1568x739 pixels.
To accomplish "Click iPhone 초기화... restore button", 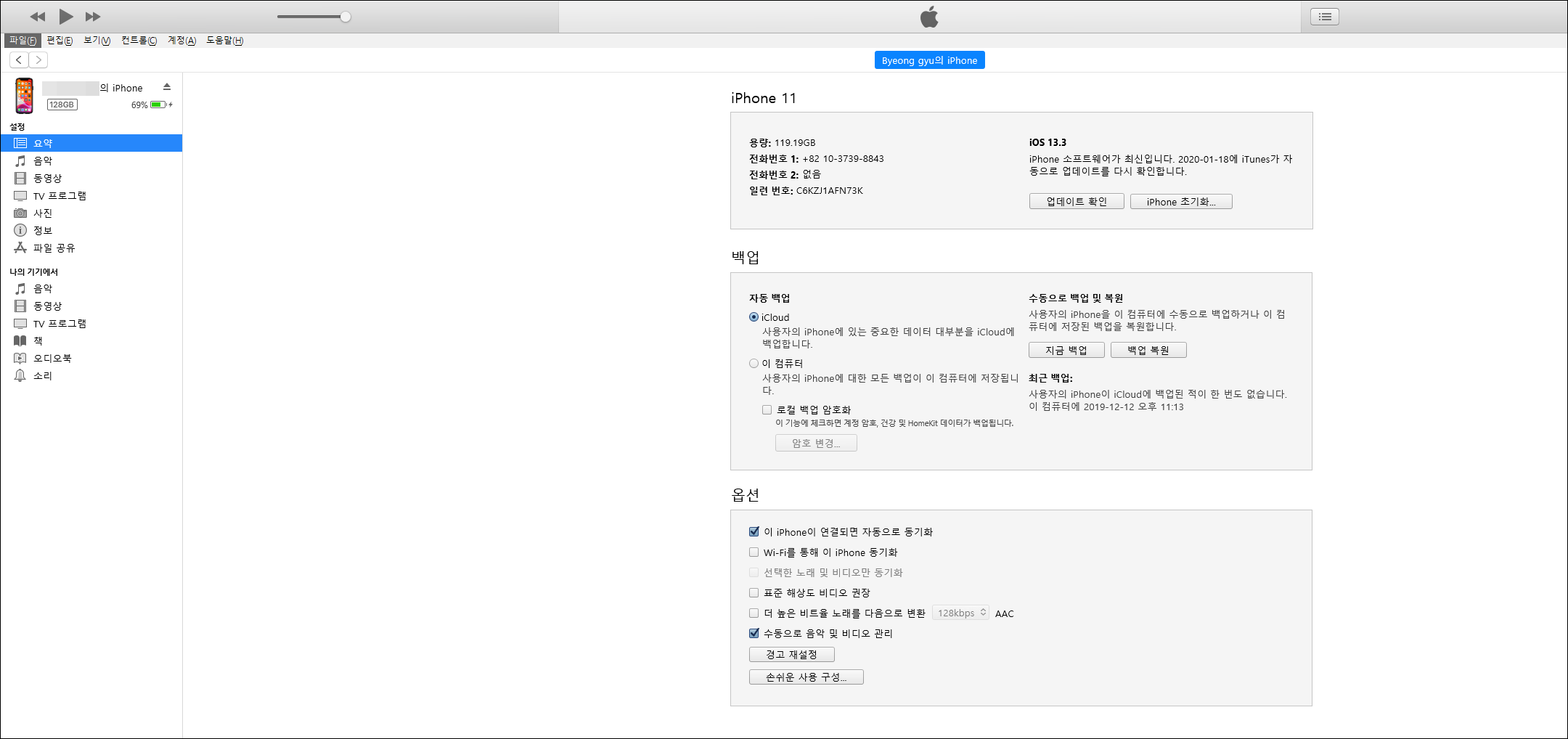I will click(x=1181, y=202).
